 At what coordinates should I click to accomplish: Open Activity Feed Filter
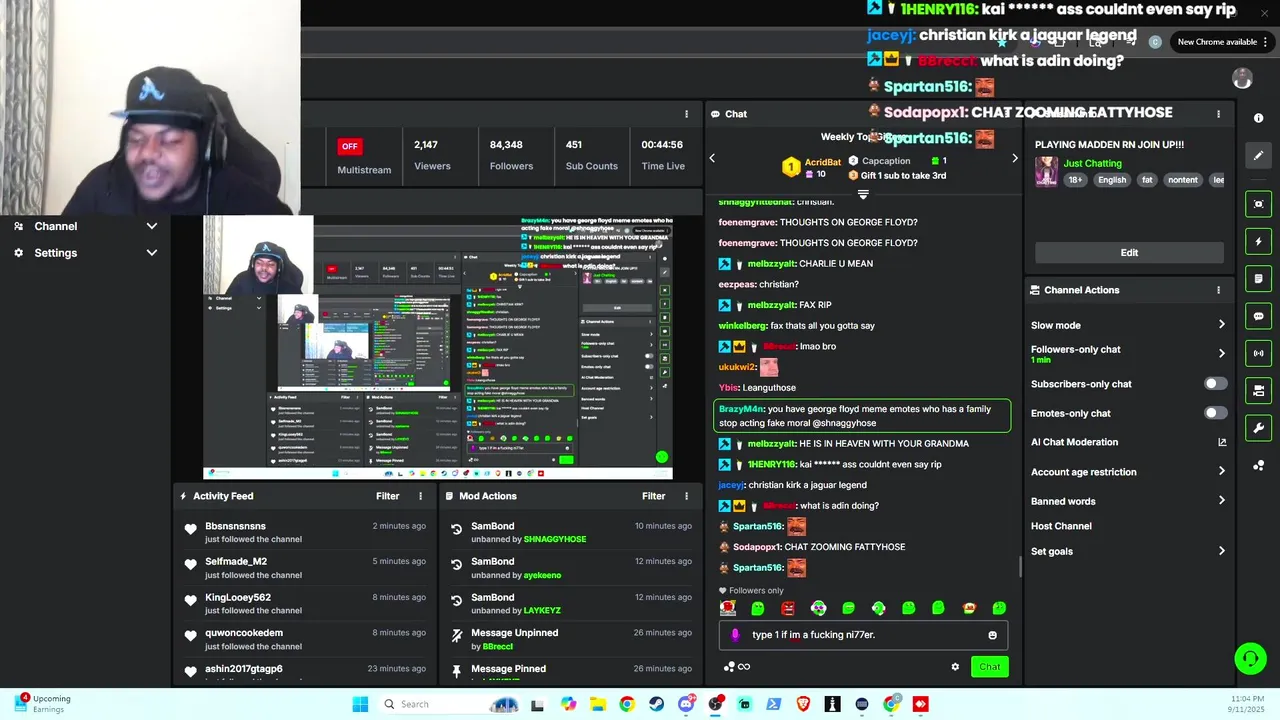click(387, 496)
